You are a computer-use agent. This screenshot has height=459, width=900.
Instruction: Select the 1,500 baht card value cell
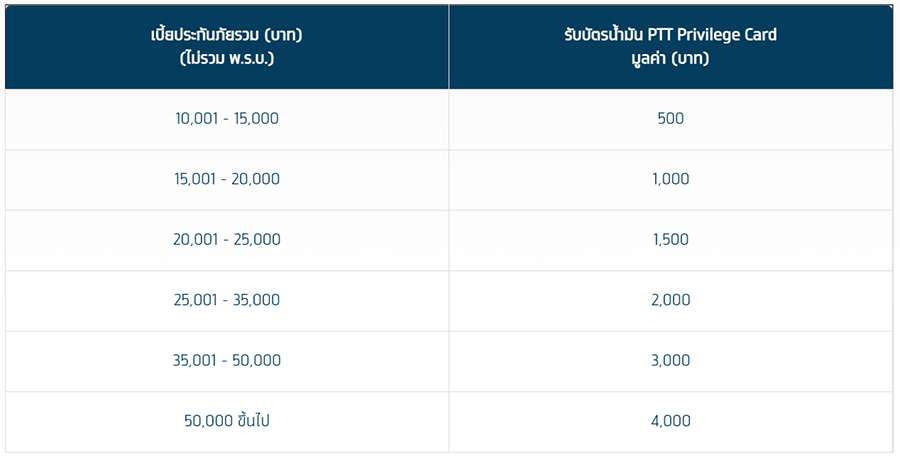click(x=671, y=240)
